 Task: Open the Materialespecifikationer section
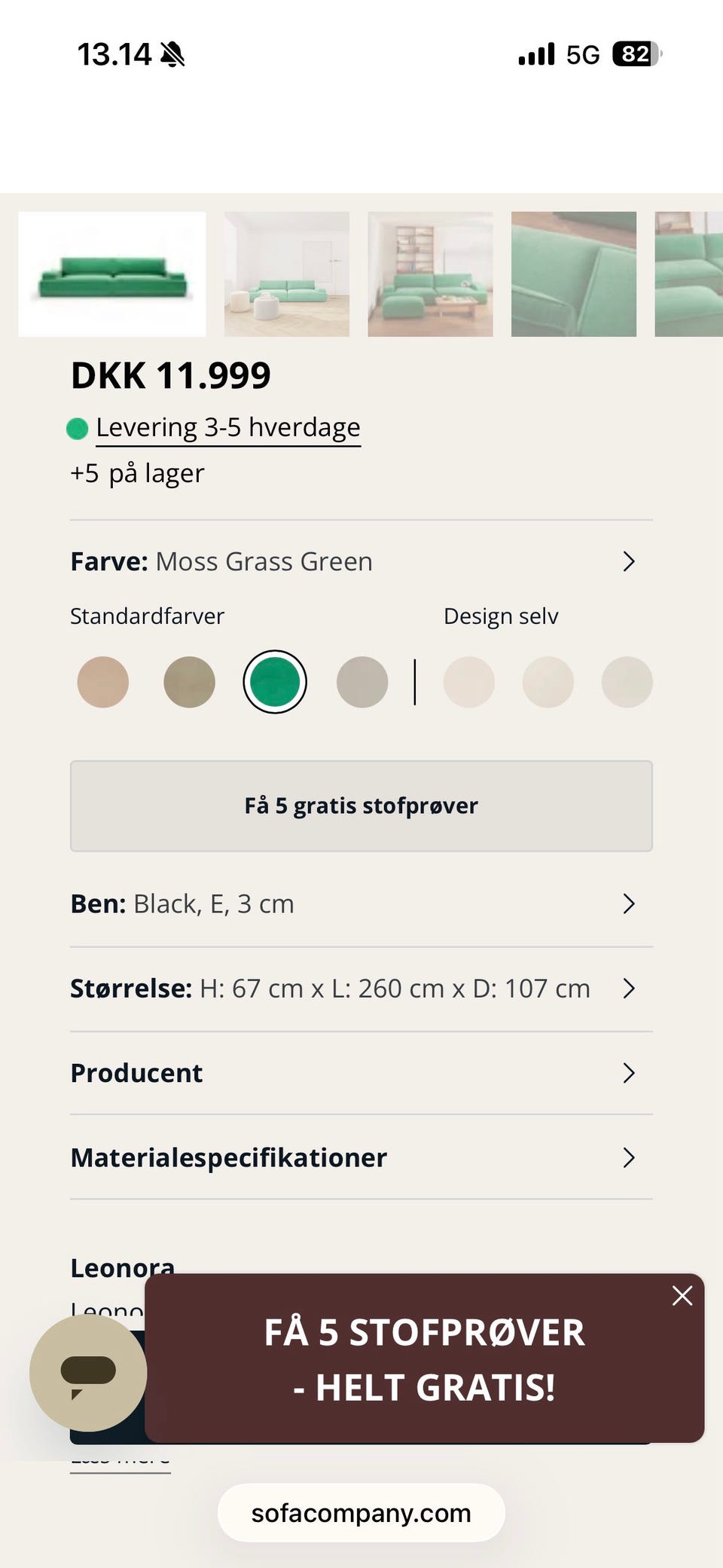(629, 1157)
